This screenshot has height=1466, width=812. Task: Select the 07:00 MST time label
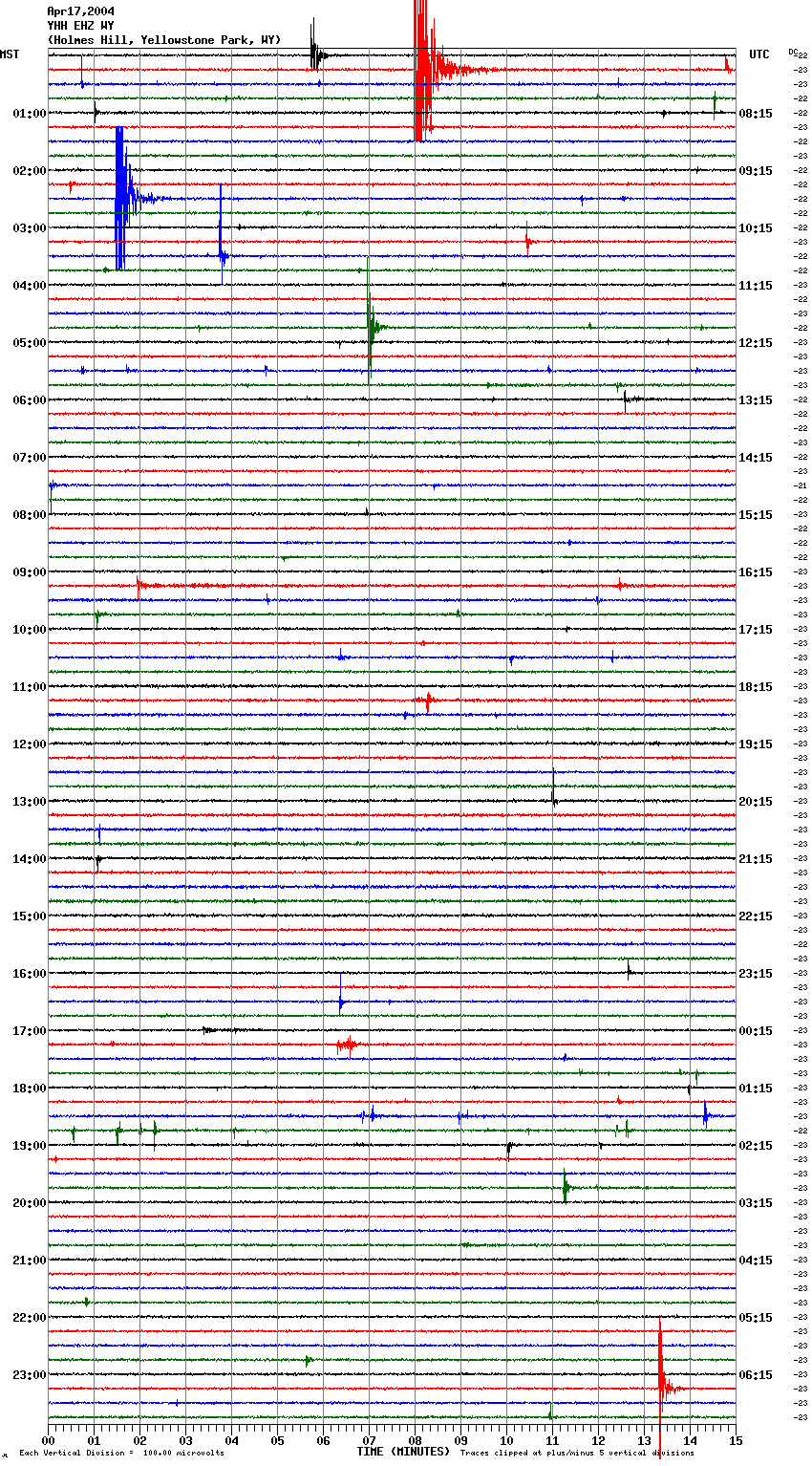pos(30,458)
